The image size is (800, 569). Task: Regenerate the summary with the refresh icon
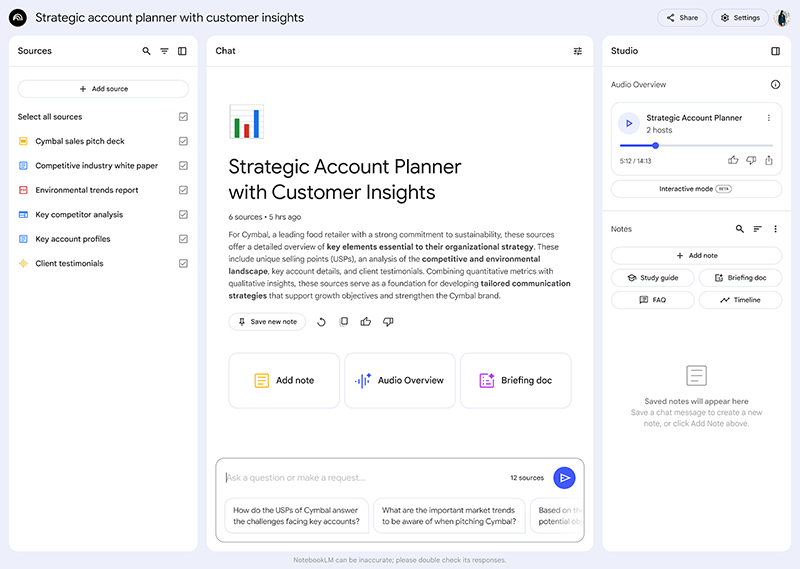click(x=321, y=322)
